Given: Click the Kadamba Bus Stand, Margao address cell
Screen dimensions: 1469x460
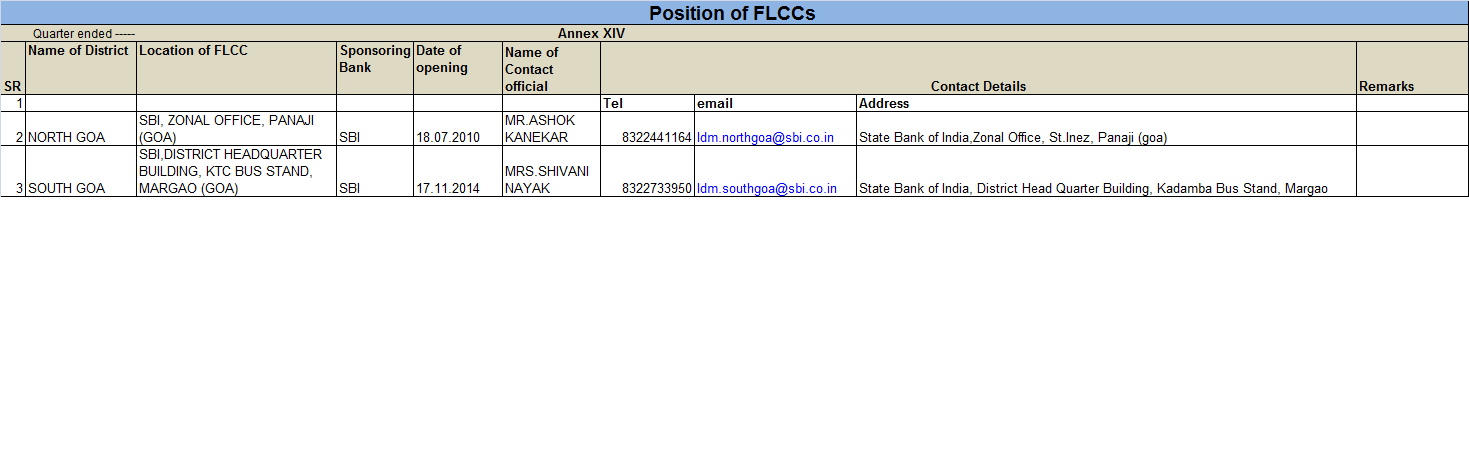Looking at the screenshot, I should tap(1093, 188).
